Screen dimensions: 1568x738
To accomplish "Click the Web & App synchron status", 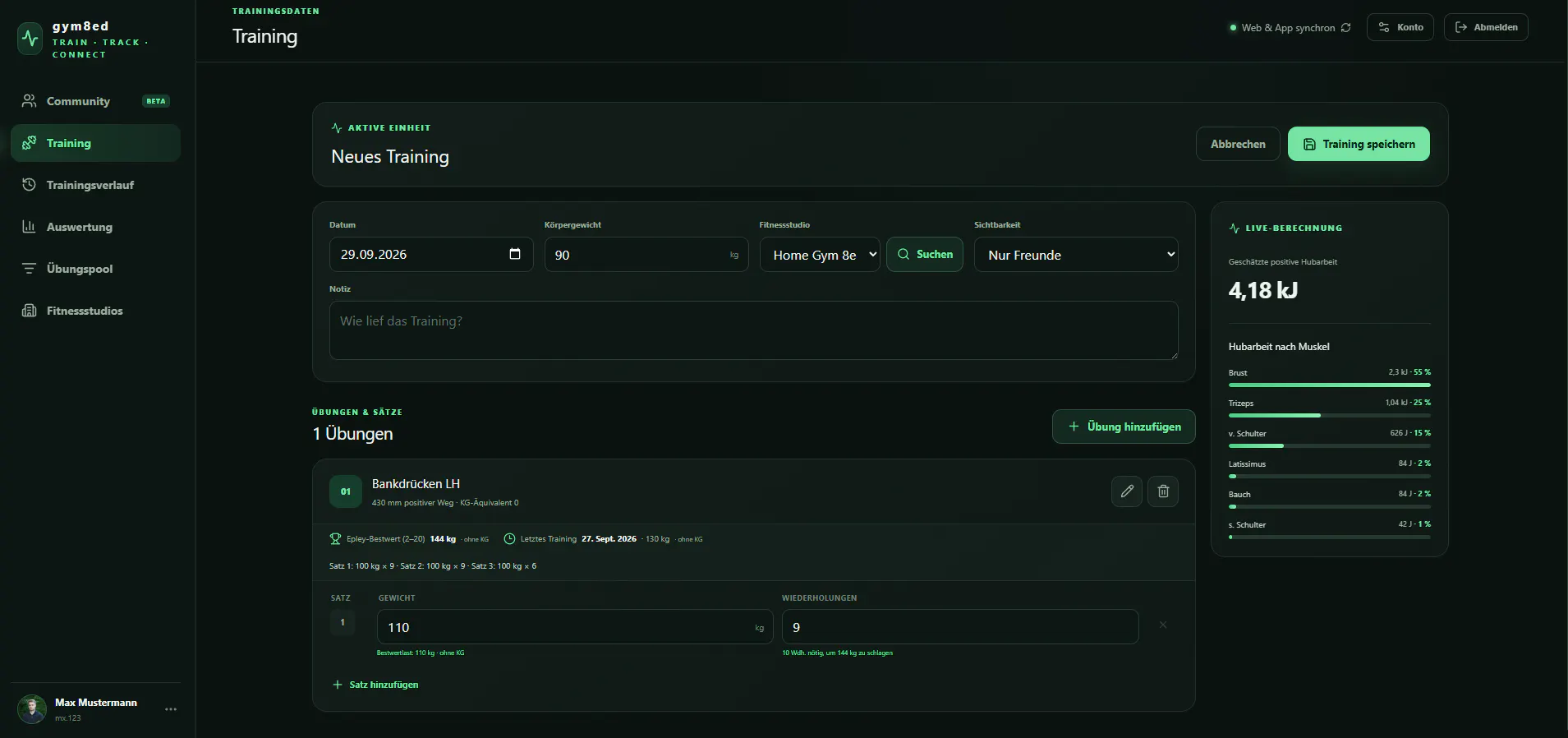I will point(1288,28).
